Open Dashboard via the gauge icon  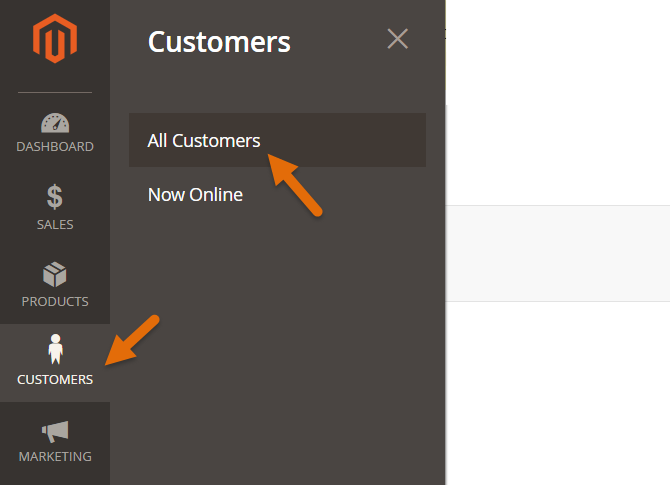(55, 123)
